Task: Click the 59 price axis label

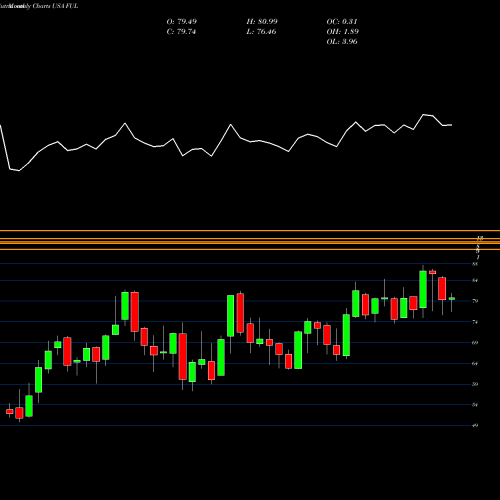Action: (475, 384)
